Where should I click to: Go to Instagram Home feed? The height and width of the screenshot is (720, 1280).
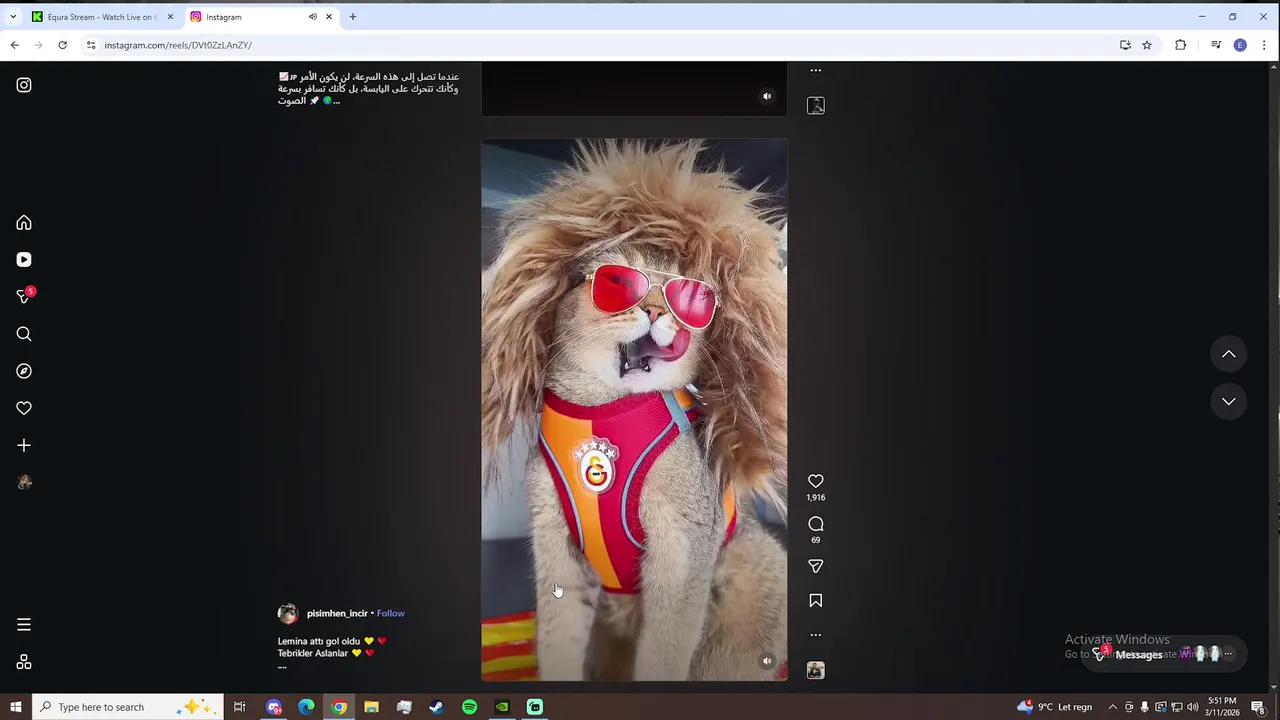24,223
